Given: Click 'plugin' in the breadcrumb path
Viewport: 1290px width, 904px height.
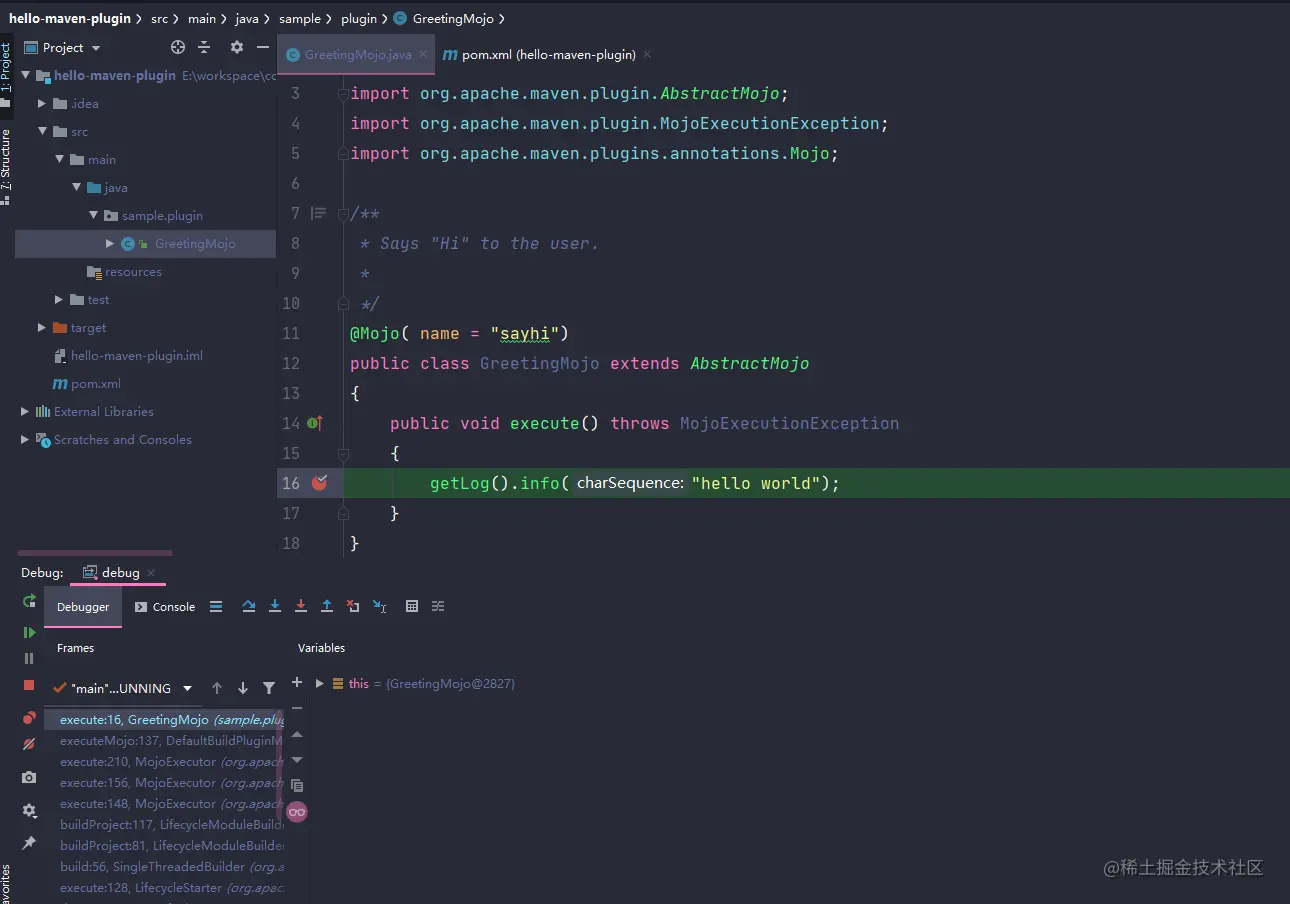Looking at the screenshot, I should tap(359, 19).
